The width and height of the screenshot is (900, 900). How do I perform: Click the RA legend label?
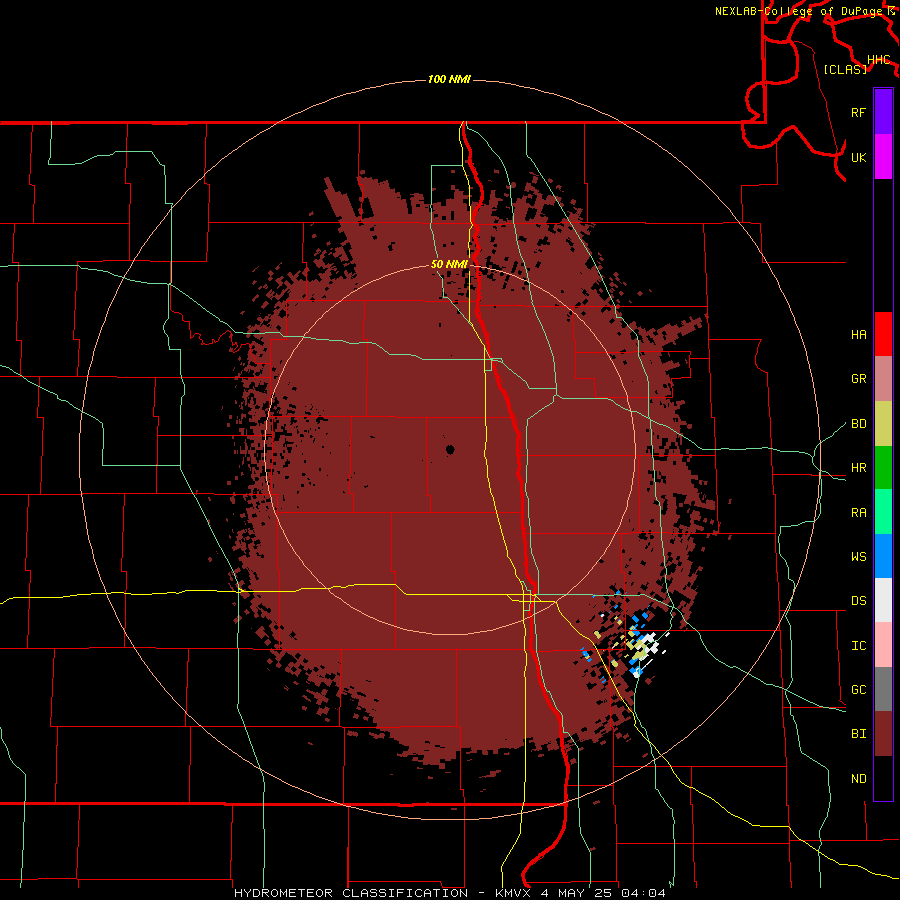tap(858, 513)
